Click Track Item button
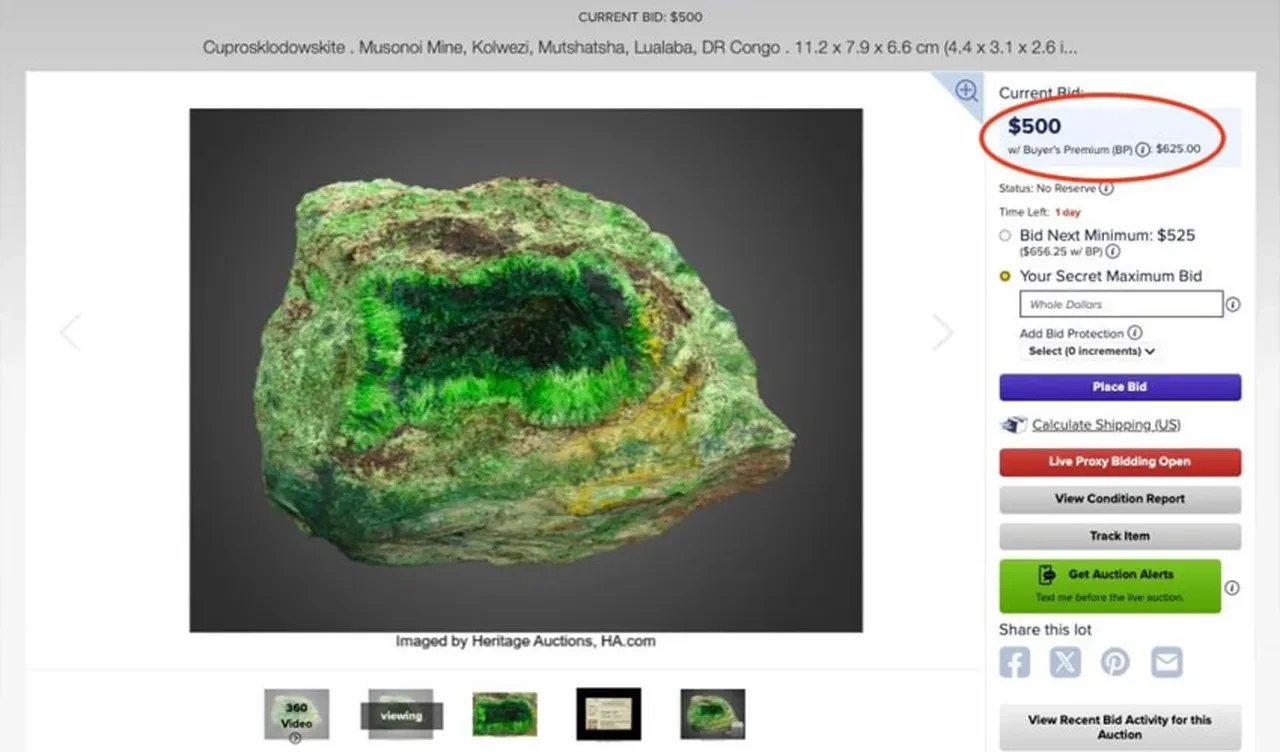 pyautogui.click(x=1120, y=536)
